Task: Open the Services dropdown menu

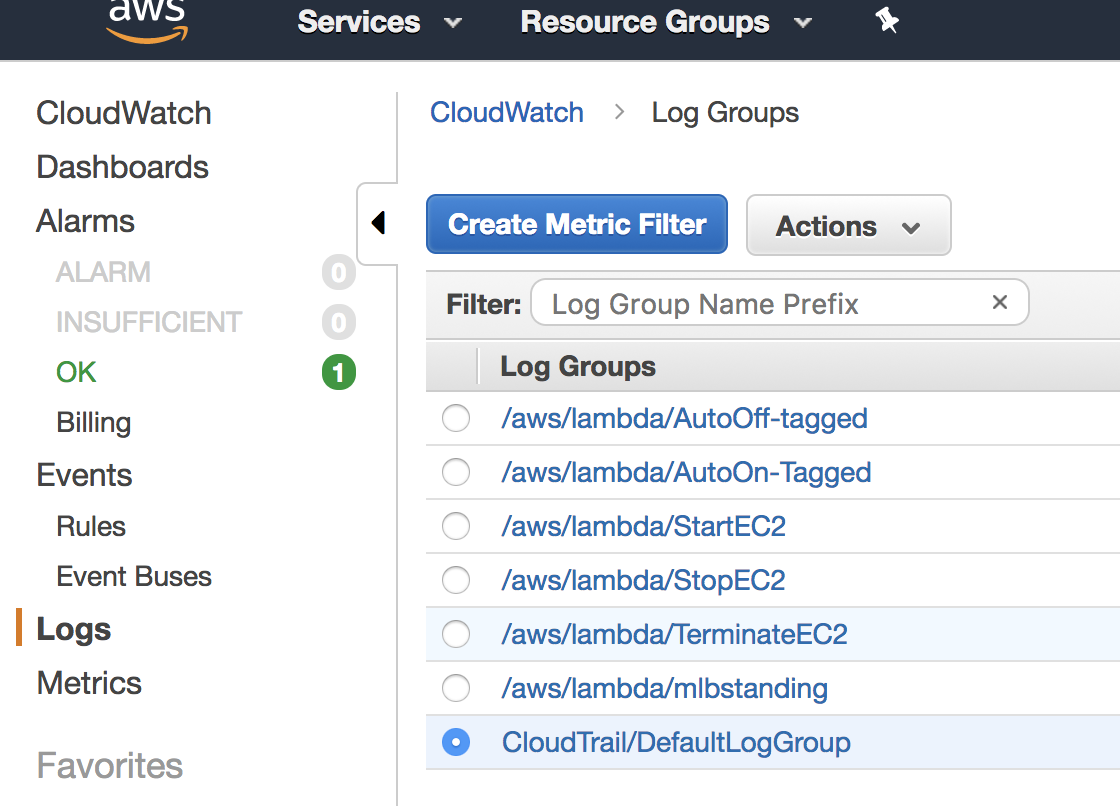Action: click(x=379, y=22)
